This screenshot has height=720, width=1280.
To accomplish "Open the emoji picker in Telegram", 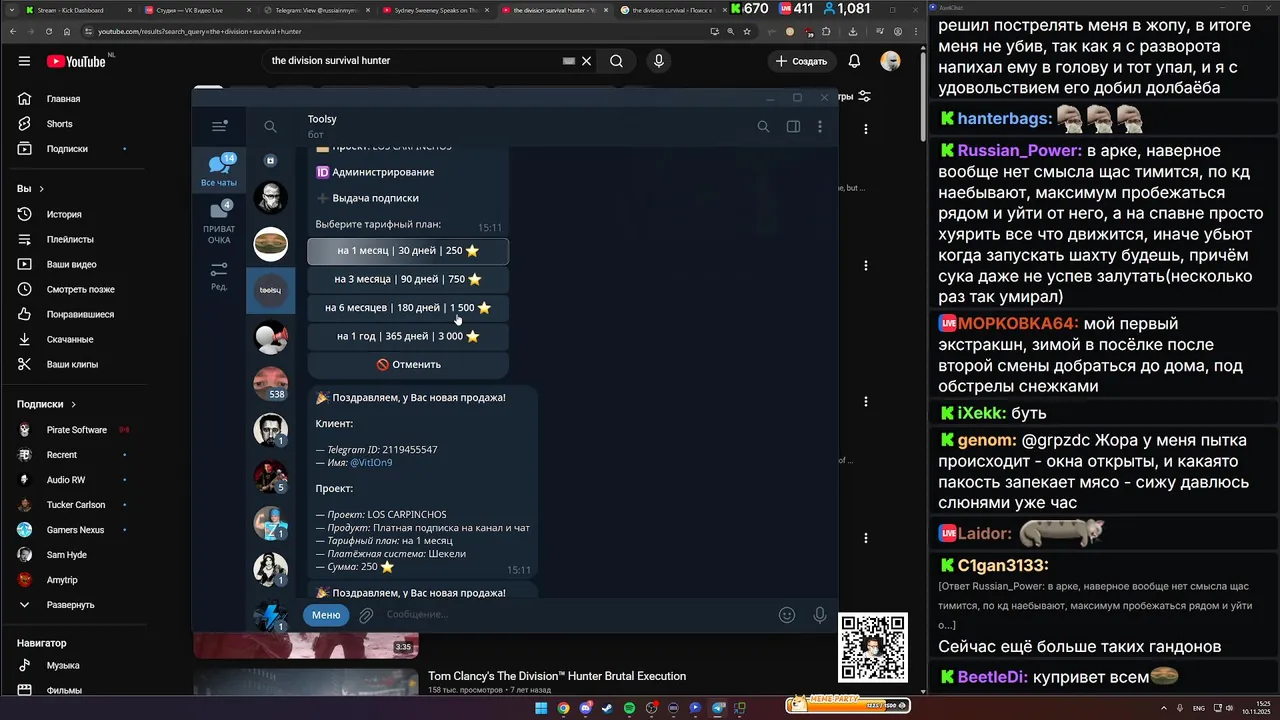I will (787, 615).
